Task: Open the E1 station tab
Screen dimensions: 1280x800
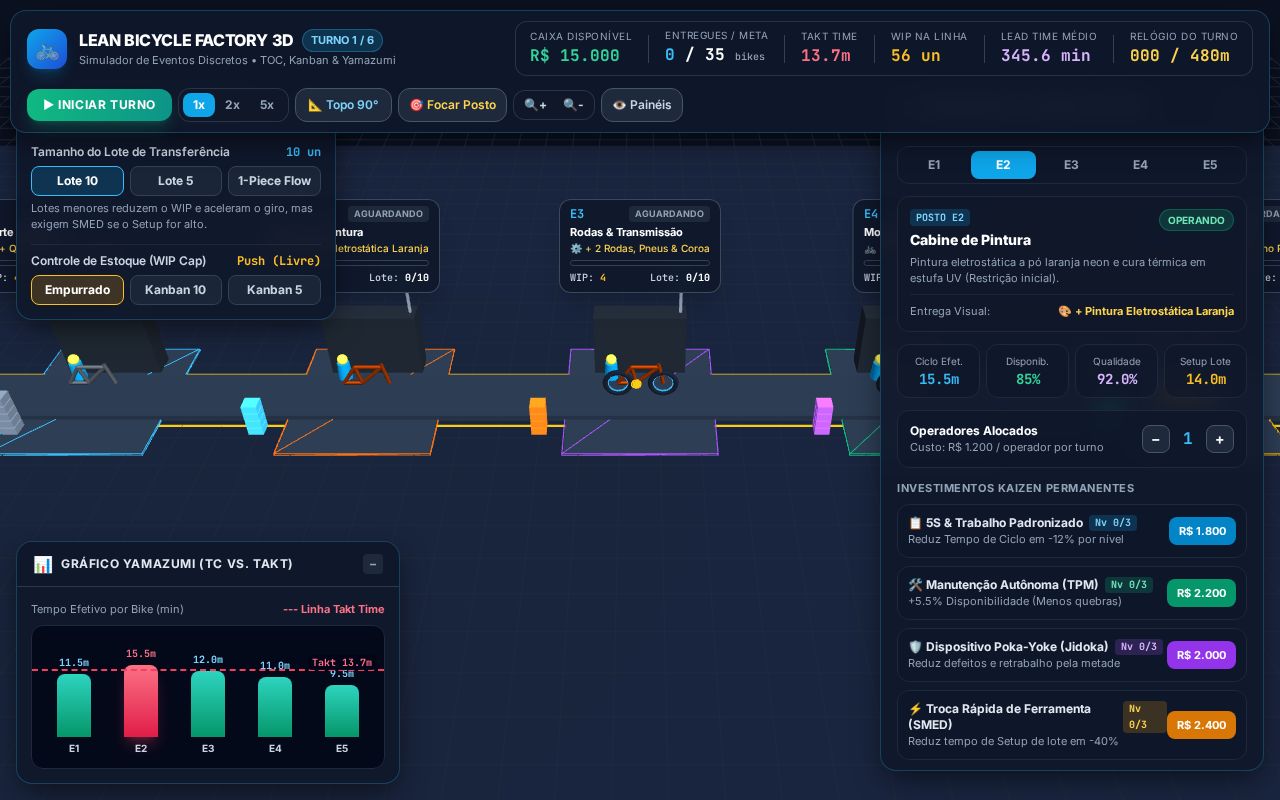Action: [x=934, y=165]
